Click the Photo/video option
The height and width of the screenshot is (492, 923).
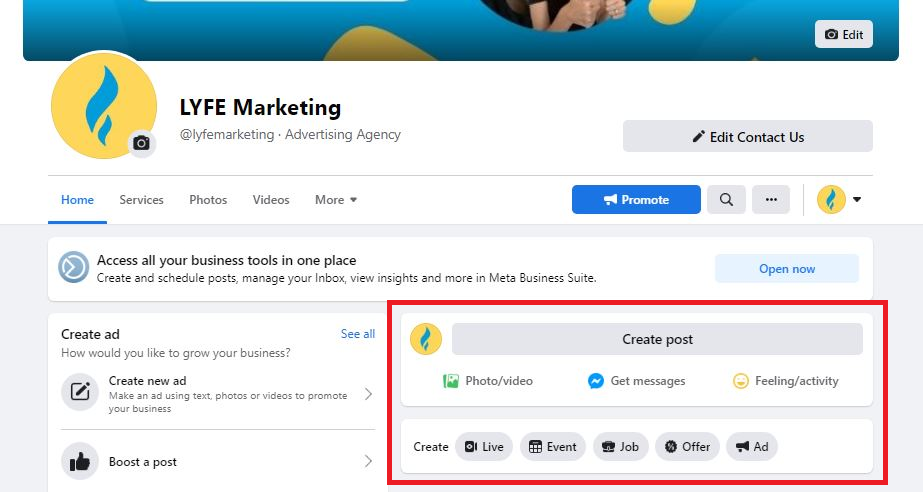pyautogui.click(x=488, y=381)
